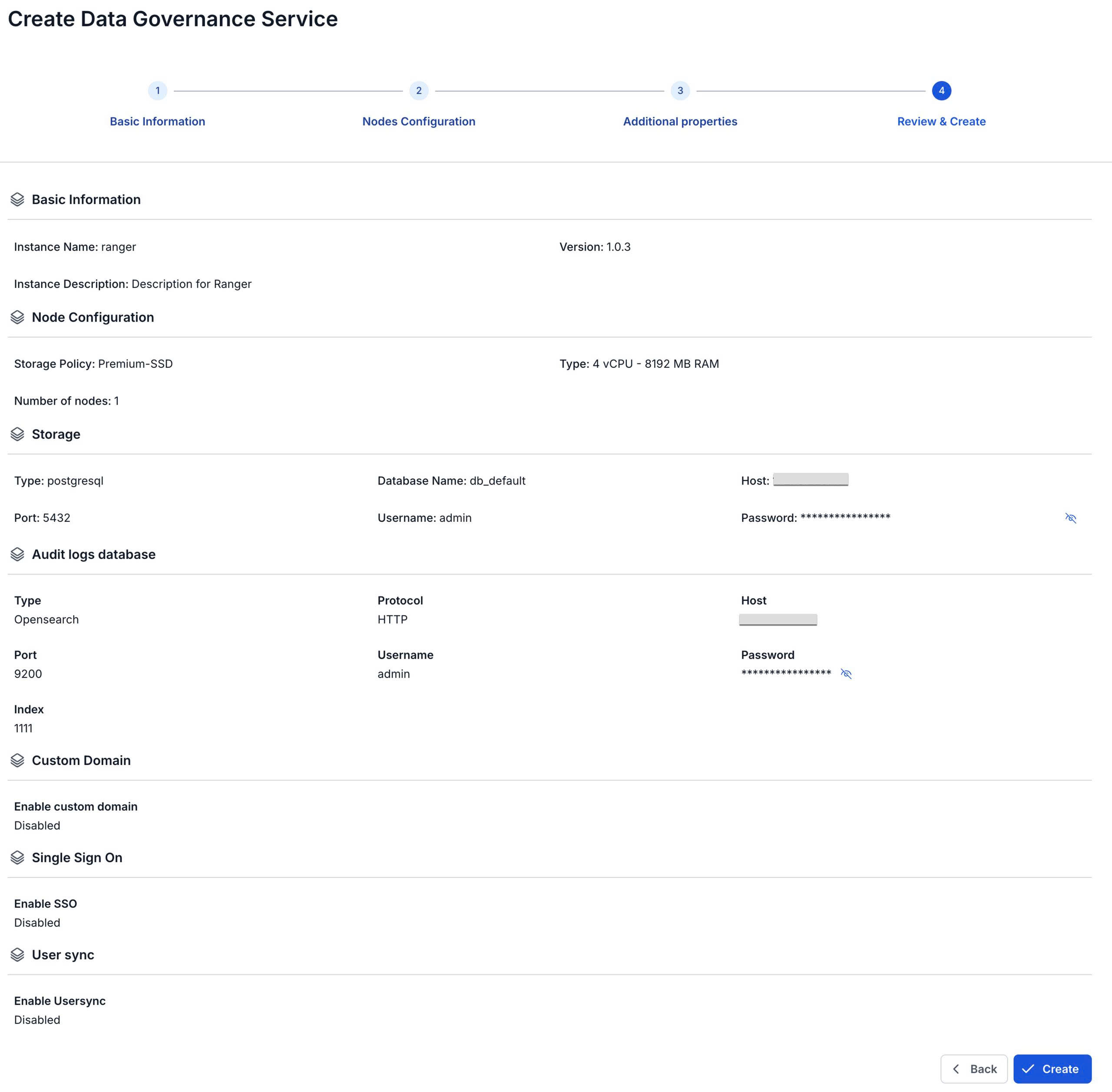Select the Instance Name value ranger

(x=119, y=247)
